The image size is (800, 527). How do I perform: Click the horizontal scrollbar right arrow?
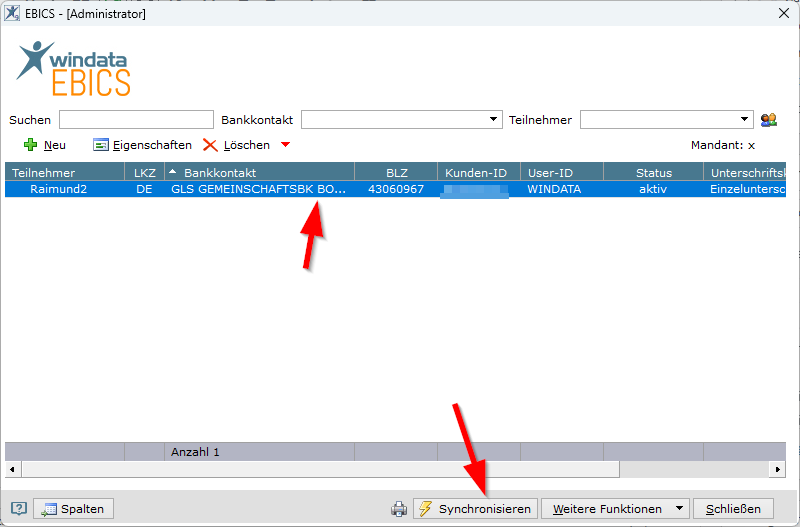click(777, 469)
